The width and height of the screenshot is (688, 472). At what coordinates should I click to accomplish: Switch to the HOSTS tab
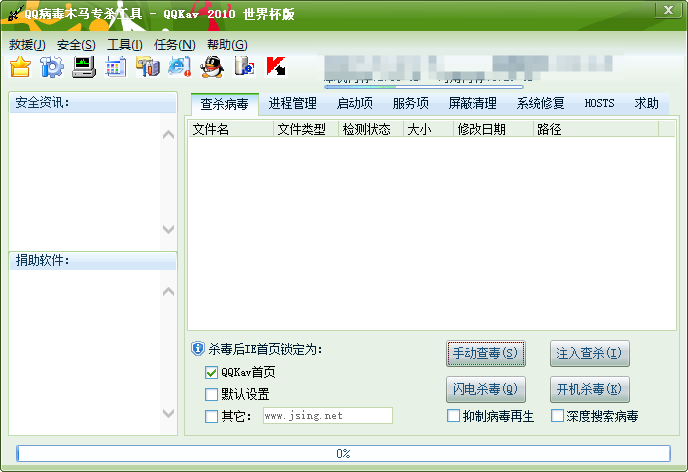[599, 104]
